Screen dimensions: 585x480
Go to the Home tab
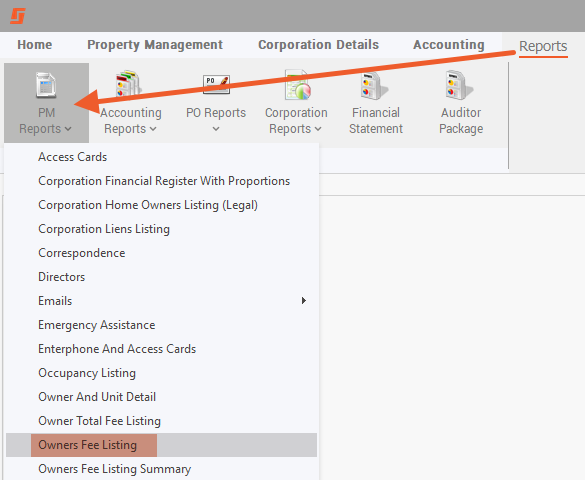35,45
